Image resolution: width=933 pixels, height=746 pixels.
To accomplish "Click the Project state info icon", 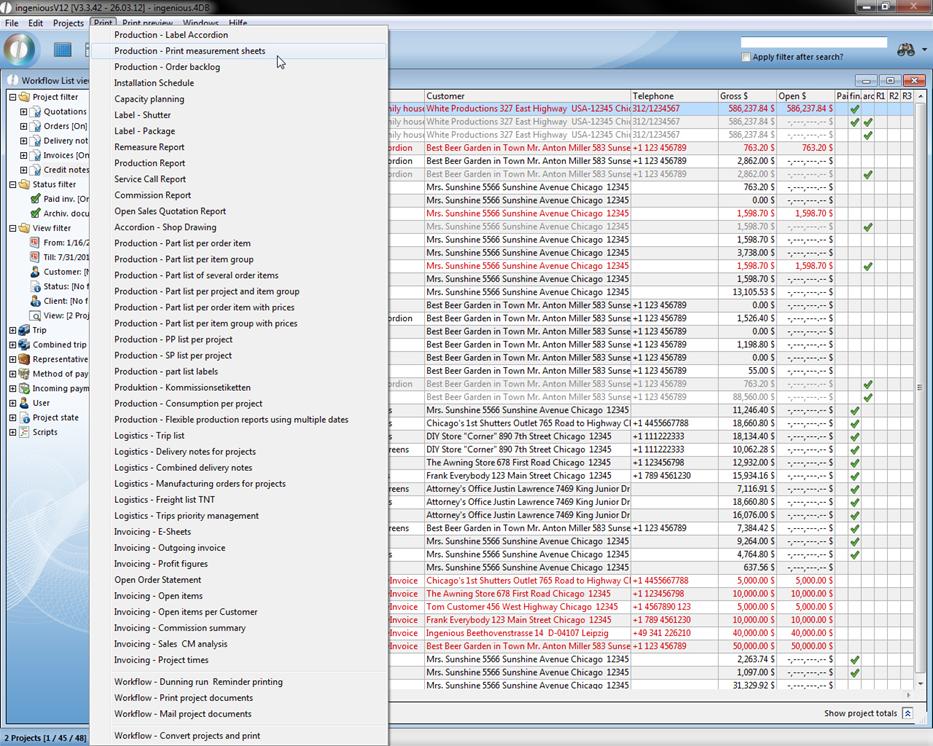I will pos(24,418).
